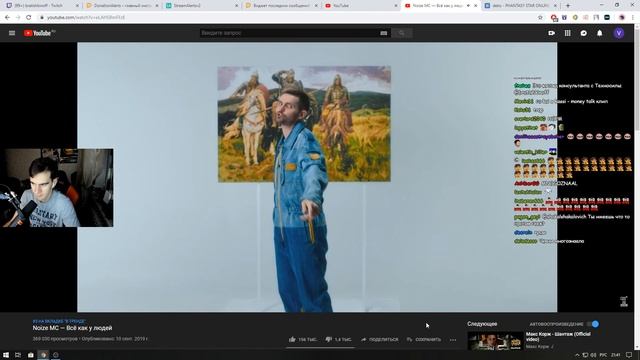Viewport: 640px width, 360px height.
Task: Mute the Noize MC tab audio icon
Action: click(468, 6)
